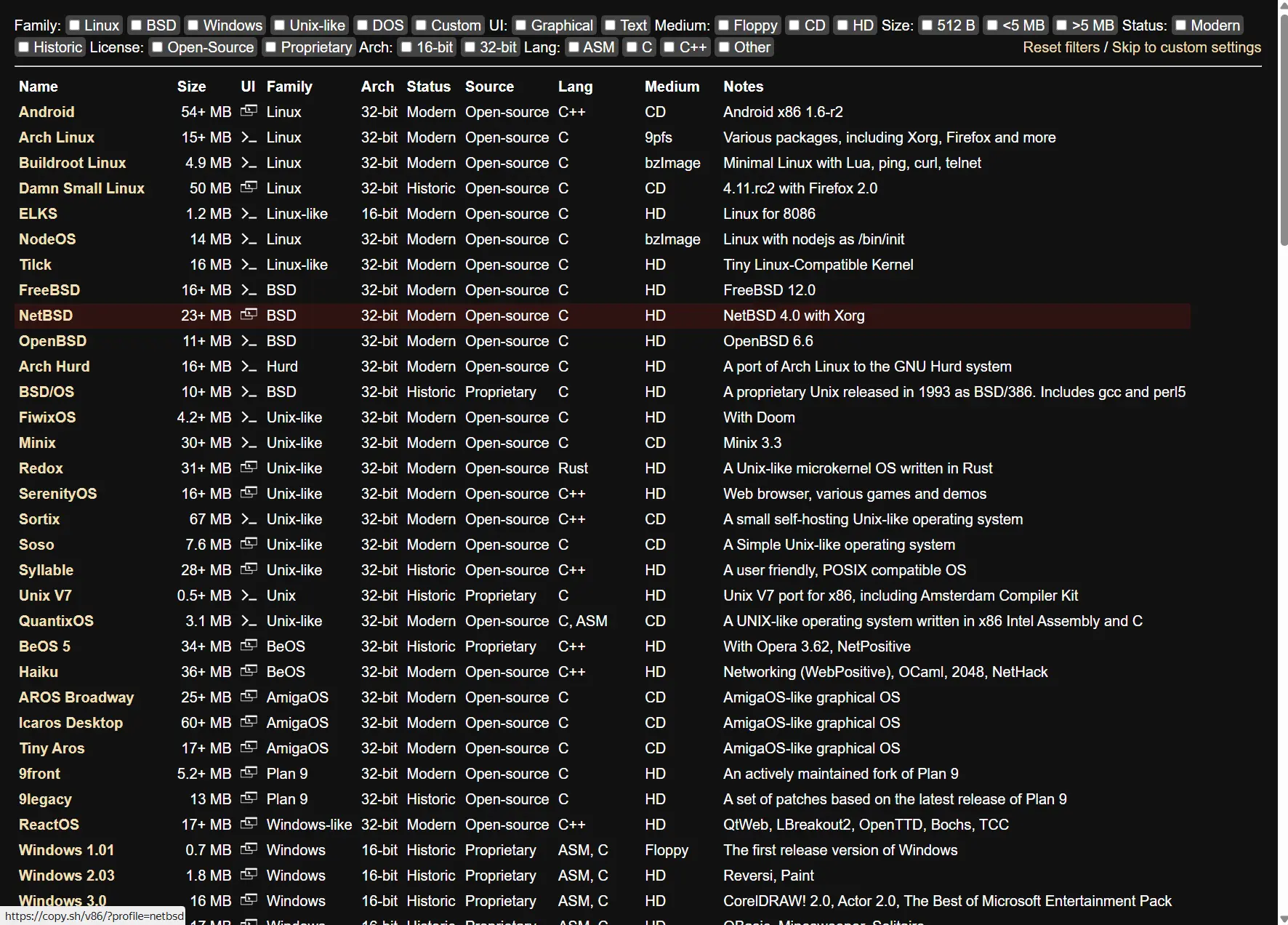Click the terminal icon in Tilck row
The image size is (1288, 925).
[x=249, y=265]
